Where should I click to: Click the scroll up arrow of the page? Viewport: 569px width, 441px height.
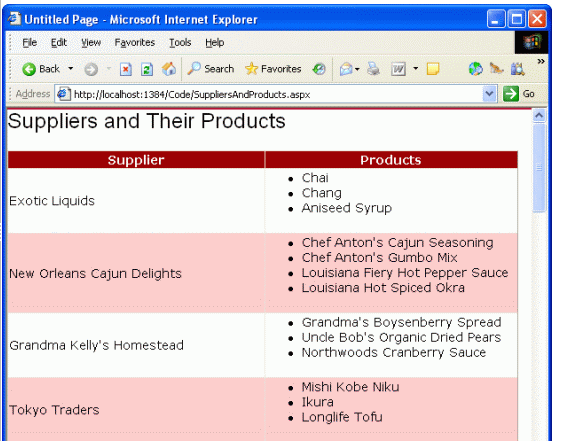(x=539, y=116)
